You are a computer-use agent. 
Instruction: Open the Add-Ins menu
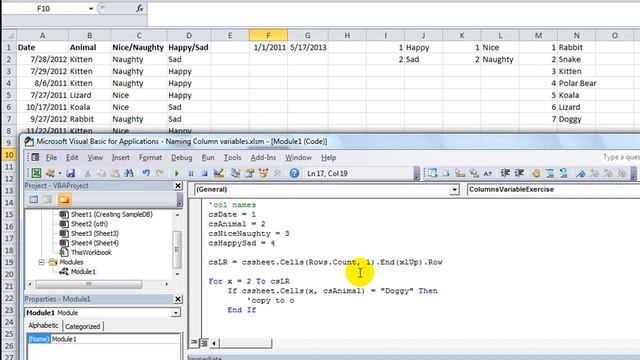click(263, 158)
